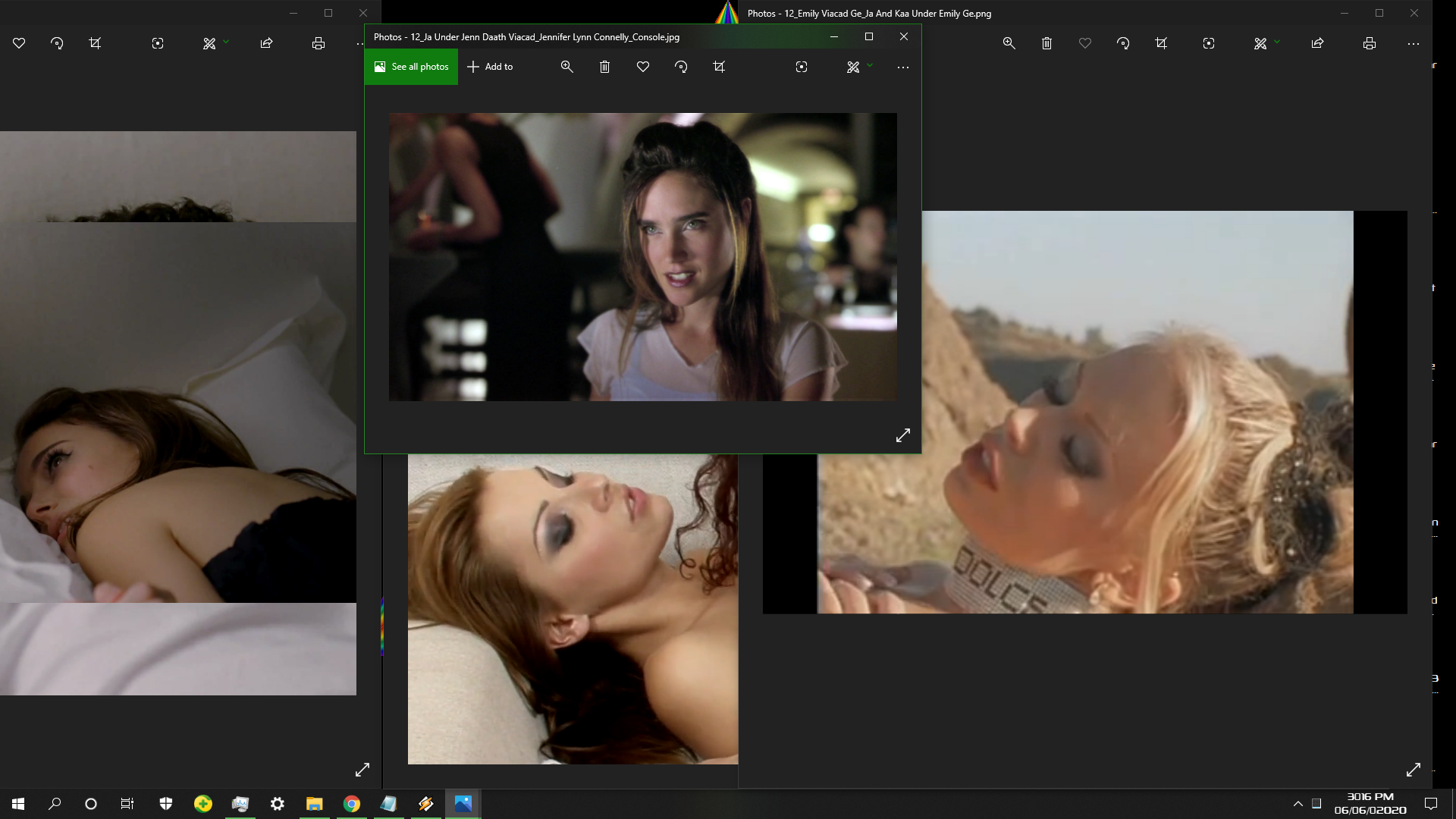Image resolution: width=1456 pixels, height=819 pixels.
Task: Select crop tool in center Photos window
Action: pos(719,67)
